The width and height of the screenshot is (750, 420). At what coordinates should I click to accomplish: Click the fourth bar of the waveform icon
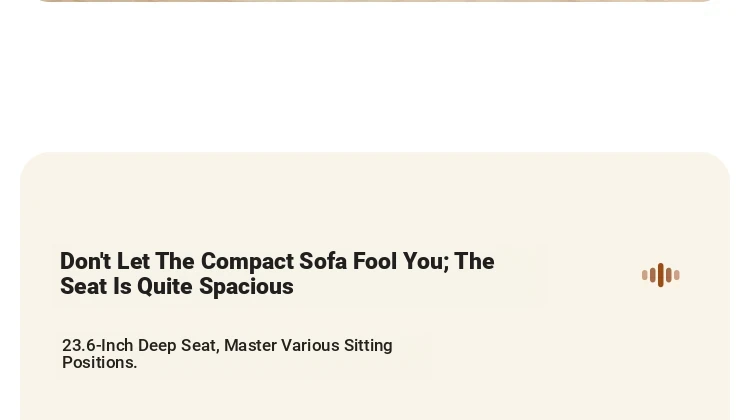pos(669,275)
